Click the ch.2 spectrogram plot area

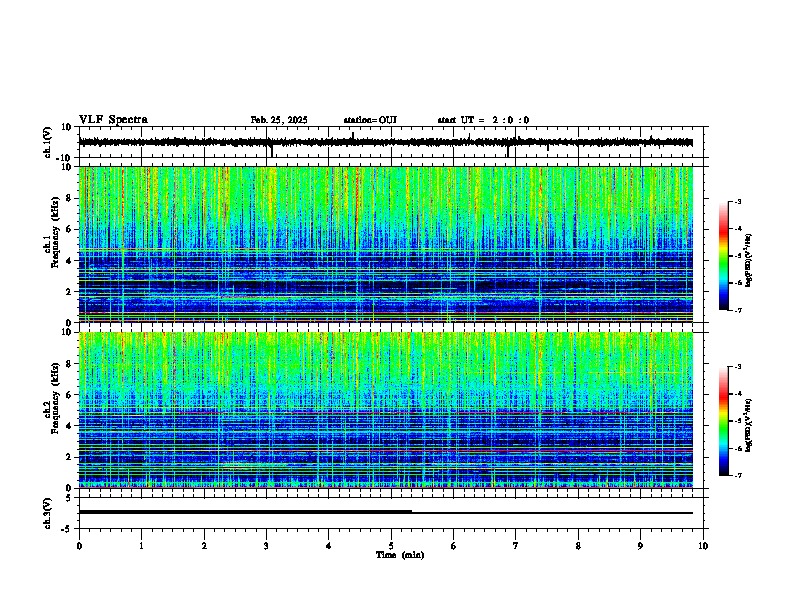tap(386, 410)
